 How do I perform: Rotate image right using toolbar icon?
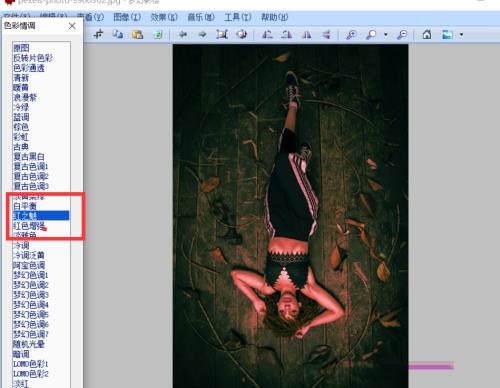(286, 34)
